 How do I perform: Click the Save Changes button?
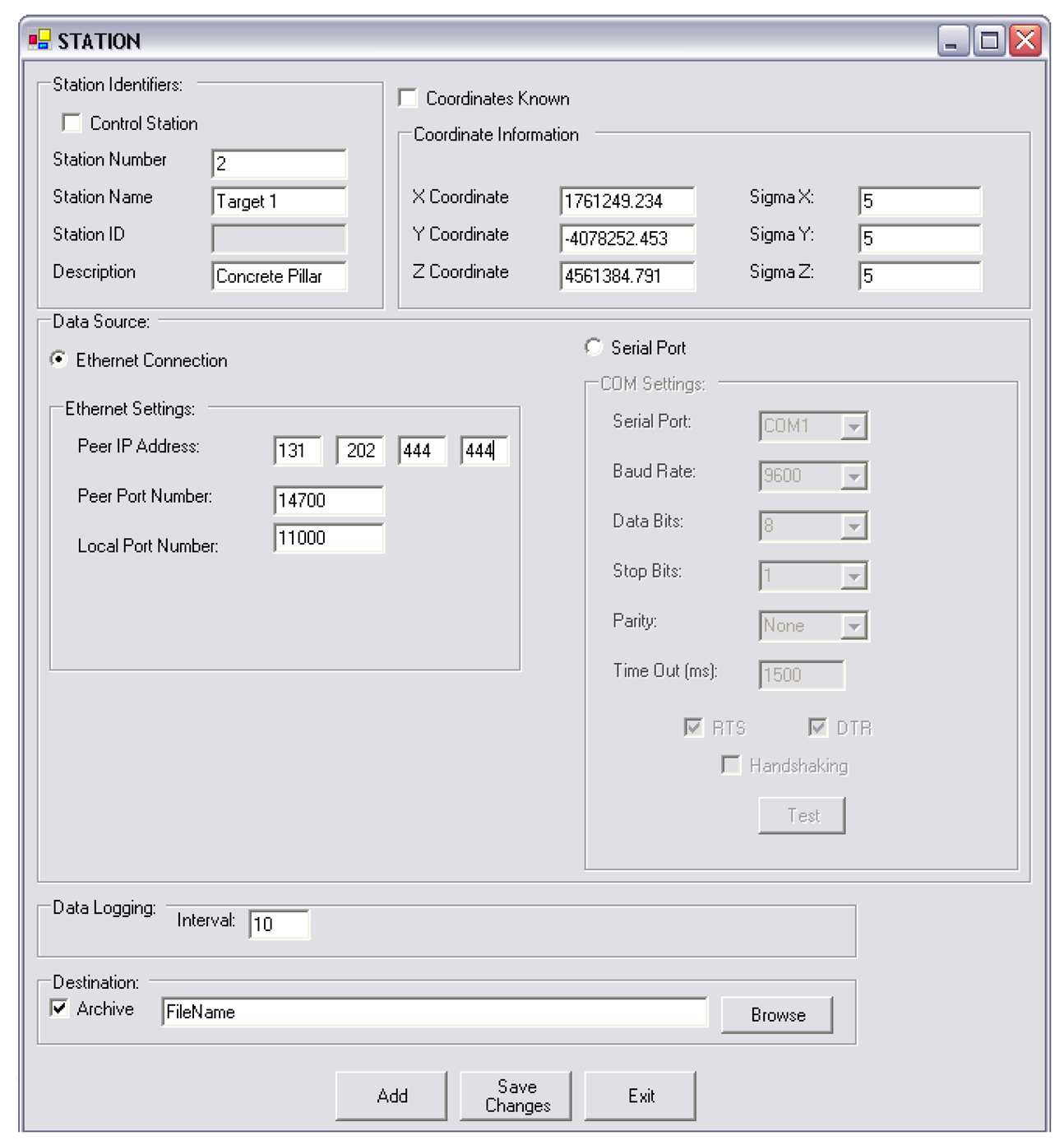516,1096
